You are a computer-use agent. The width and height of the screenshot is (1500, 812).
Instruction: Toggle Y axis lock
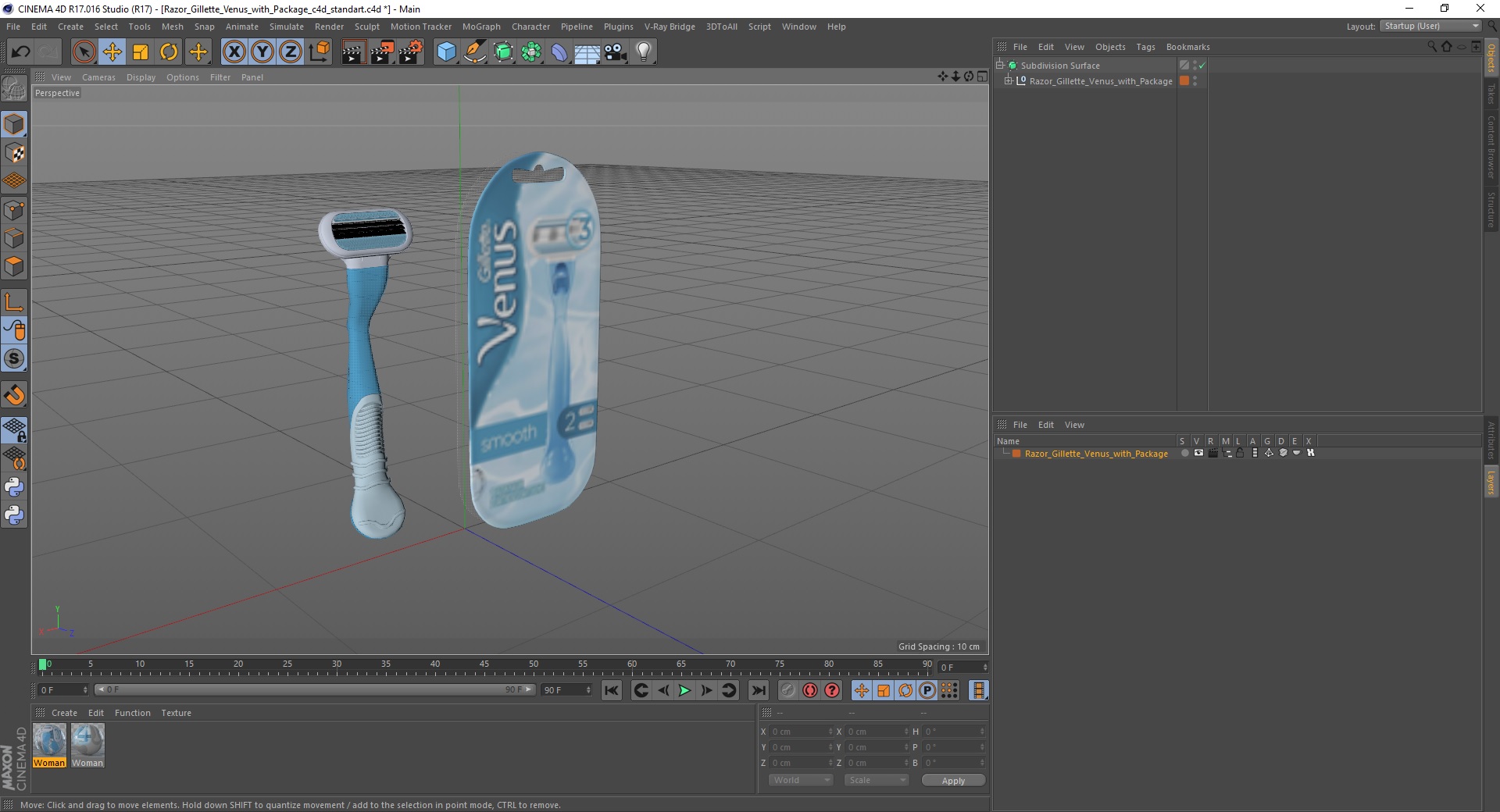click(262, 52)
